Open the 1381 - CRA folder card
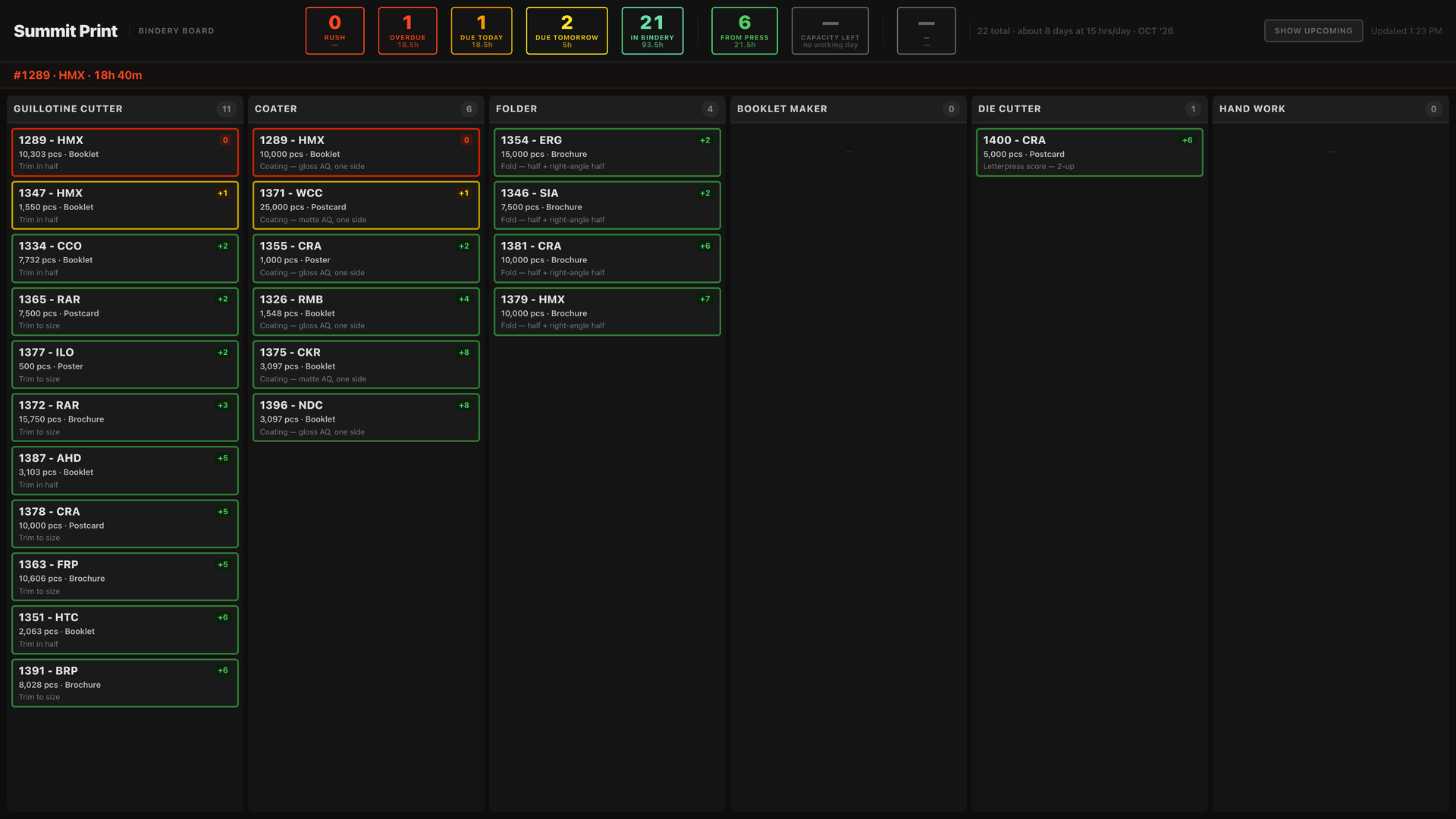This screenshot has width=1456, height=819. coord(607,259)
